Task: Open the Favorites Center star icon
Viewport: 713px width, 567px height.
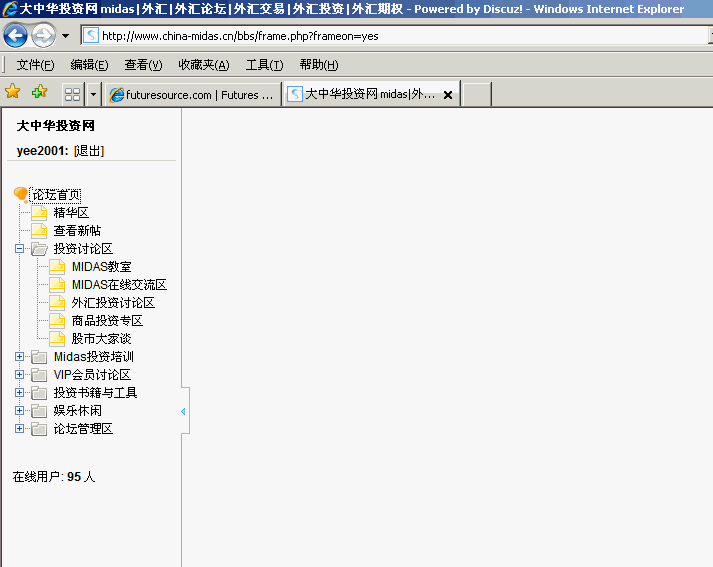Action: click(x=13, y=91)
